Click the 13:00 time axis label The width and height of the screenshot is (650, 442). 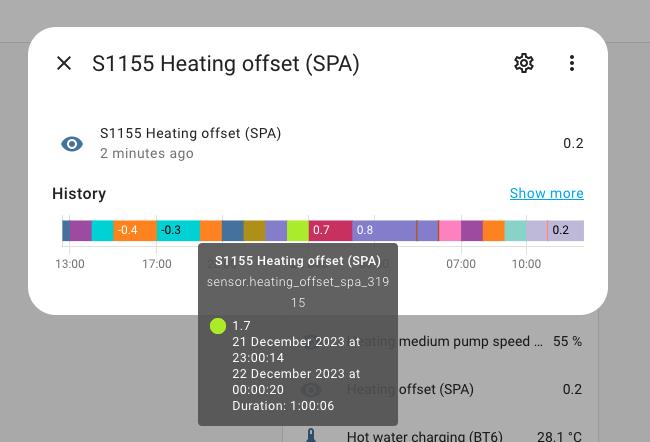[70, 264]
